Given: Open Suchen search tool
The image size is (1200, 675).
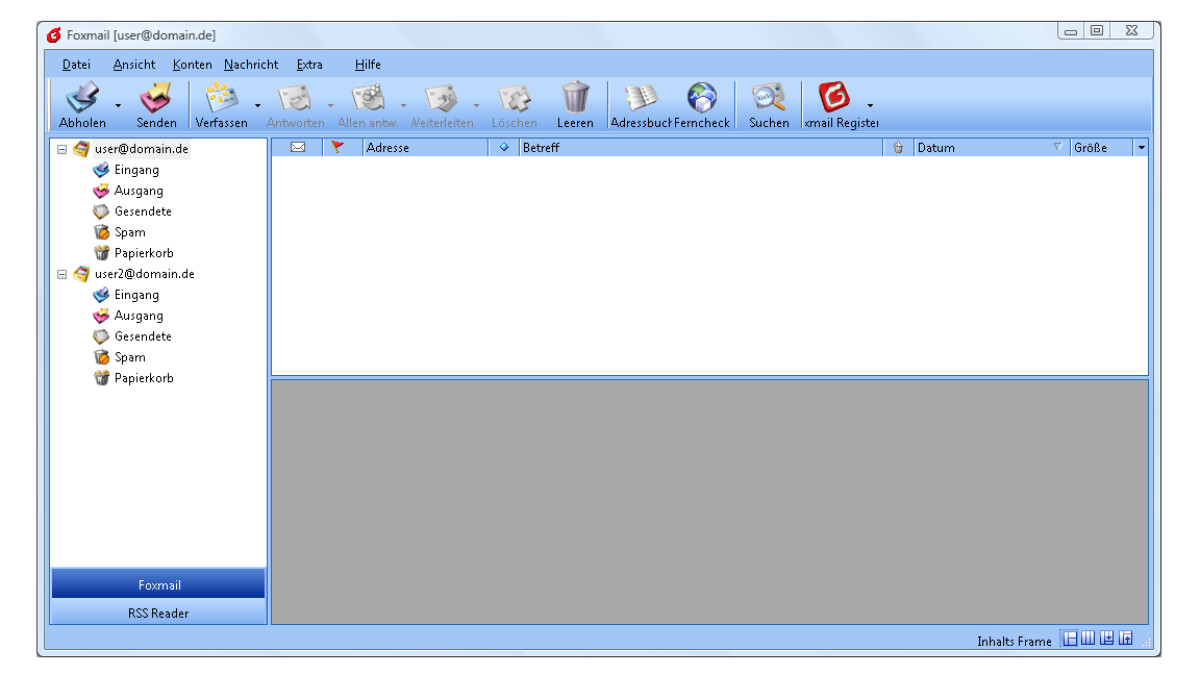Looking at the screenshot, I should coord(769,100).
